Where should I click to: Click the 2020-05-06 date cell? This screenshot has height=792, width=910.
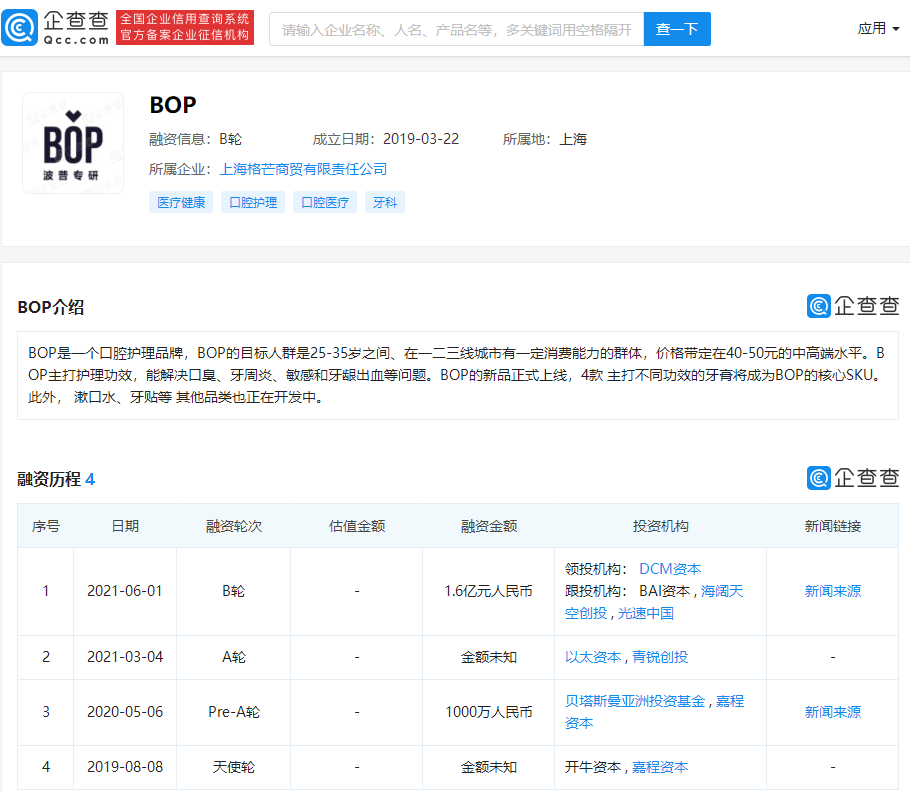(x=125, y=712)
